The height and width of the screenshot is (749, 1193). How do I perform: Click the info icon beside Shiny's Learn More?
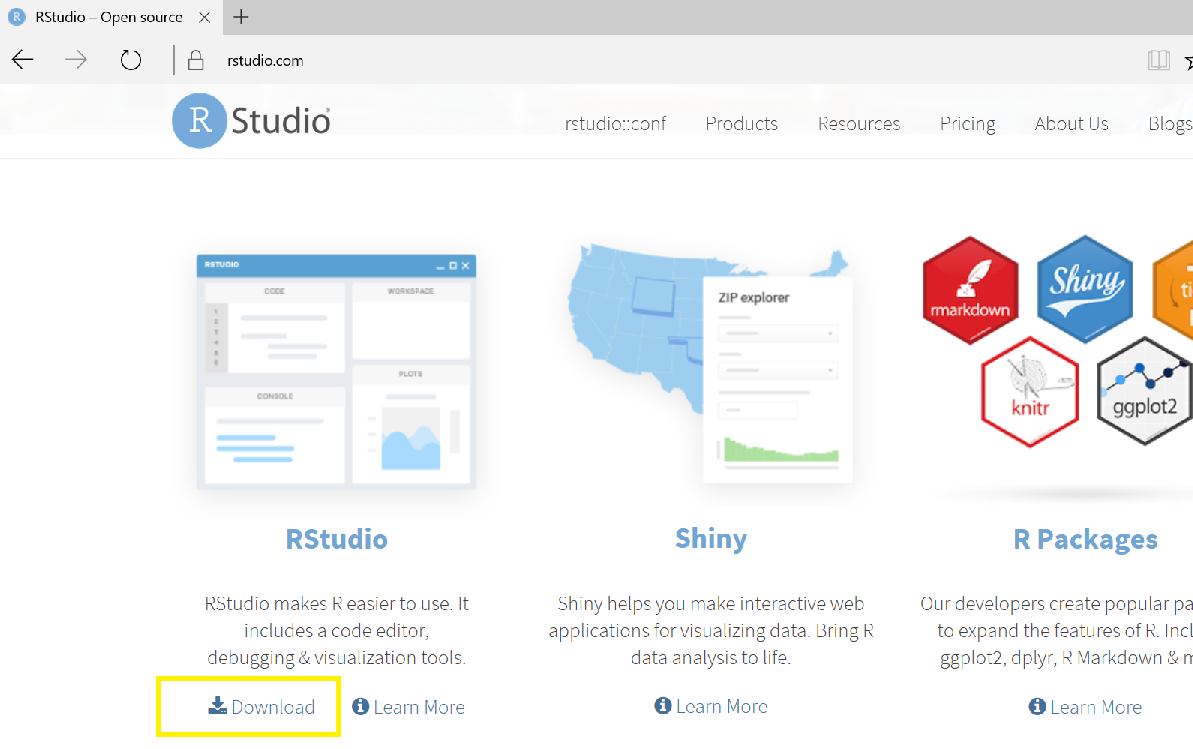pyautogui.click(x=662, y=706)
